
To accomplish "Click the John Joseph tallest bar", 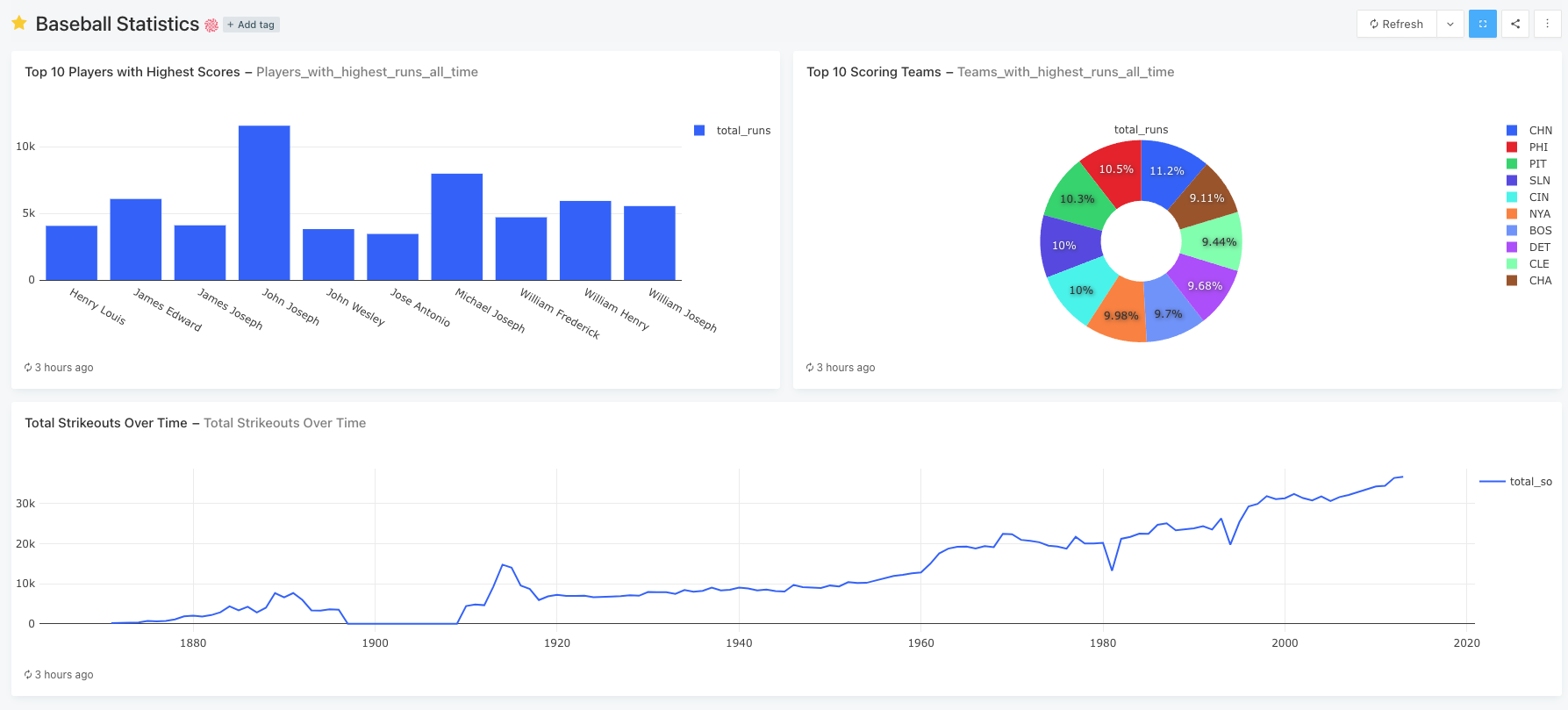I will [x=264, y=203].
